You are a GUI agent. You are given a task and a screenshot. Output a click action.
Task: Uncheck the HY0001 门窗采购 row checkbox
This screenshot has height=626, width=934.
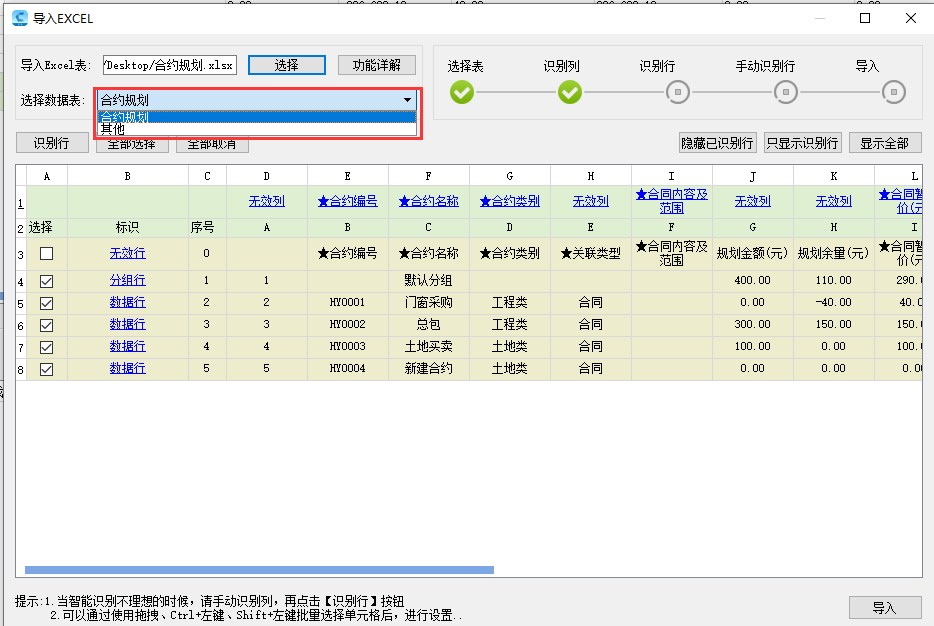[x=46, y=303]
